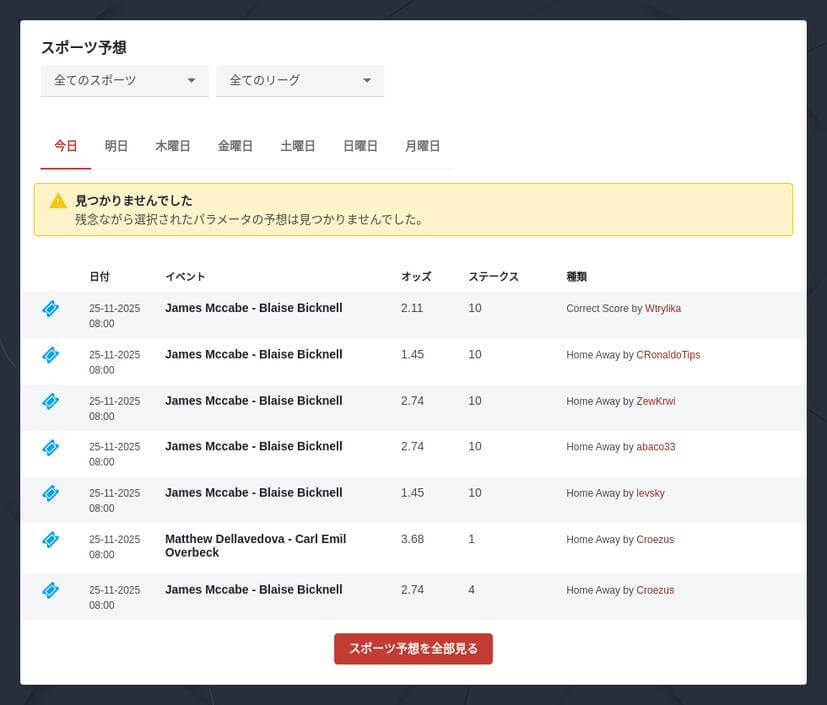The height and width of the screenshot is (705, 827).
Task: Click yellow warning triangle icon in alert
Action: point(58,200)
